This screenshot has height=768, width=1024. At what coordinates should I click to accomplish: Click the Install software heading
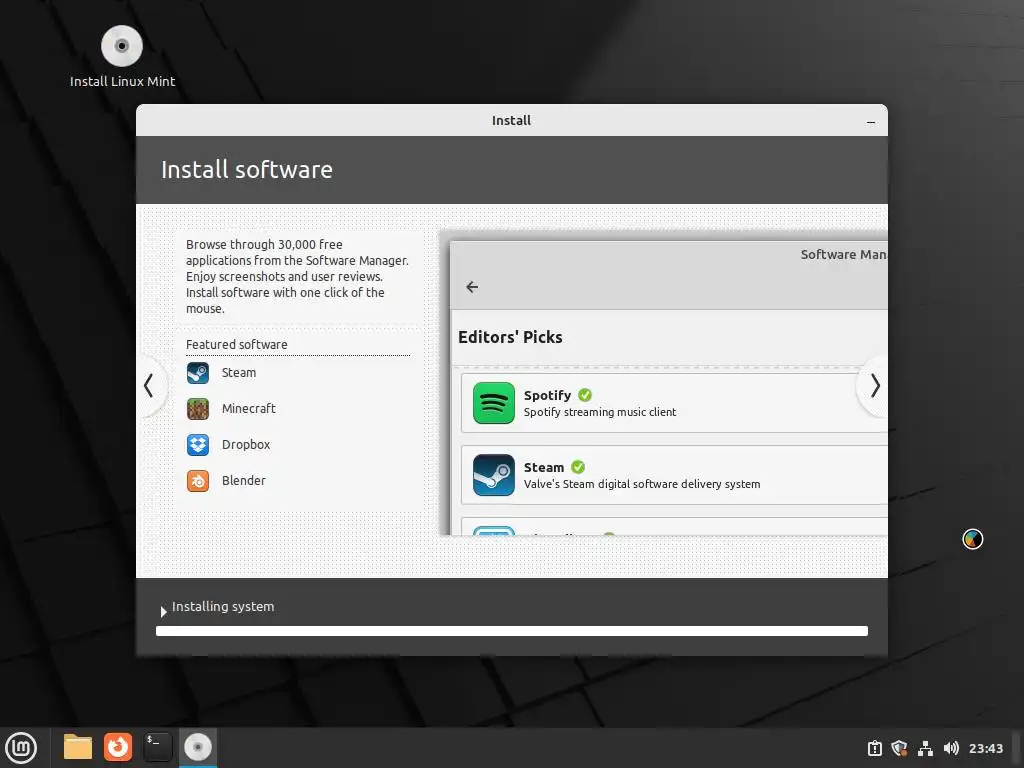[247, 170]
